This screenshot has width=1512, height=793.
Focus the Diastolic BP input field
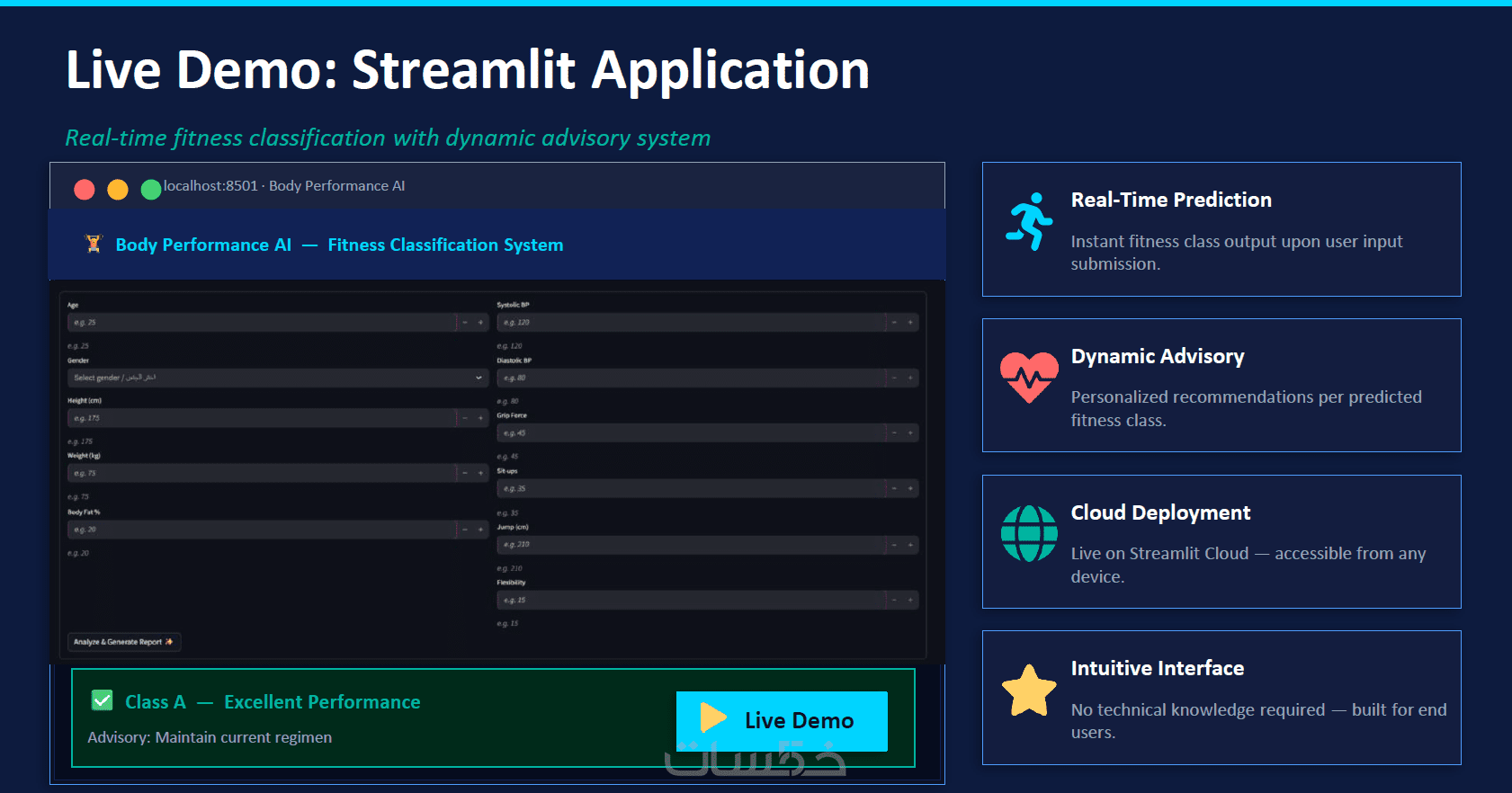click(692, 378)
